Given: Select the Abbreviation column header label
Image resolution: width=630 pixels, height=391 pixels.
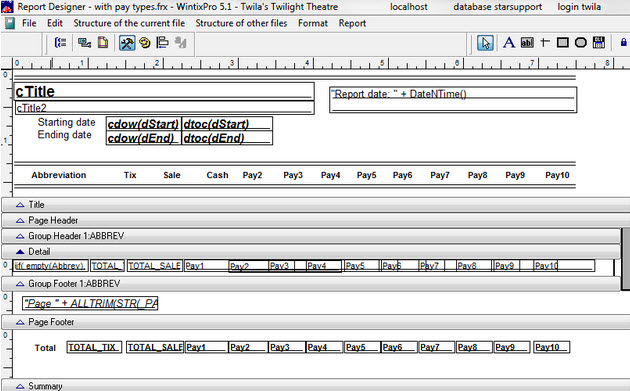Looking at the screenshot, I should click(x=59, y=175).
